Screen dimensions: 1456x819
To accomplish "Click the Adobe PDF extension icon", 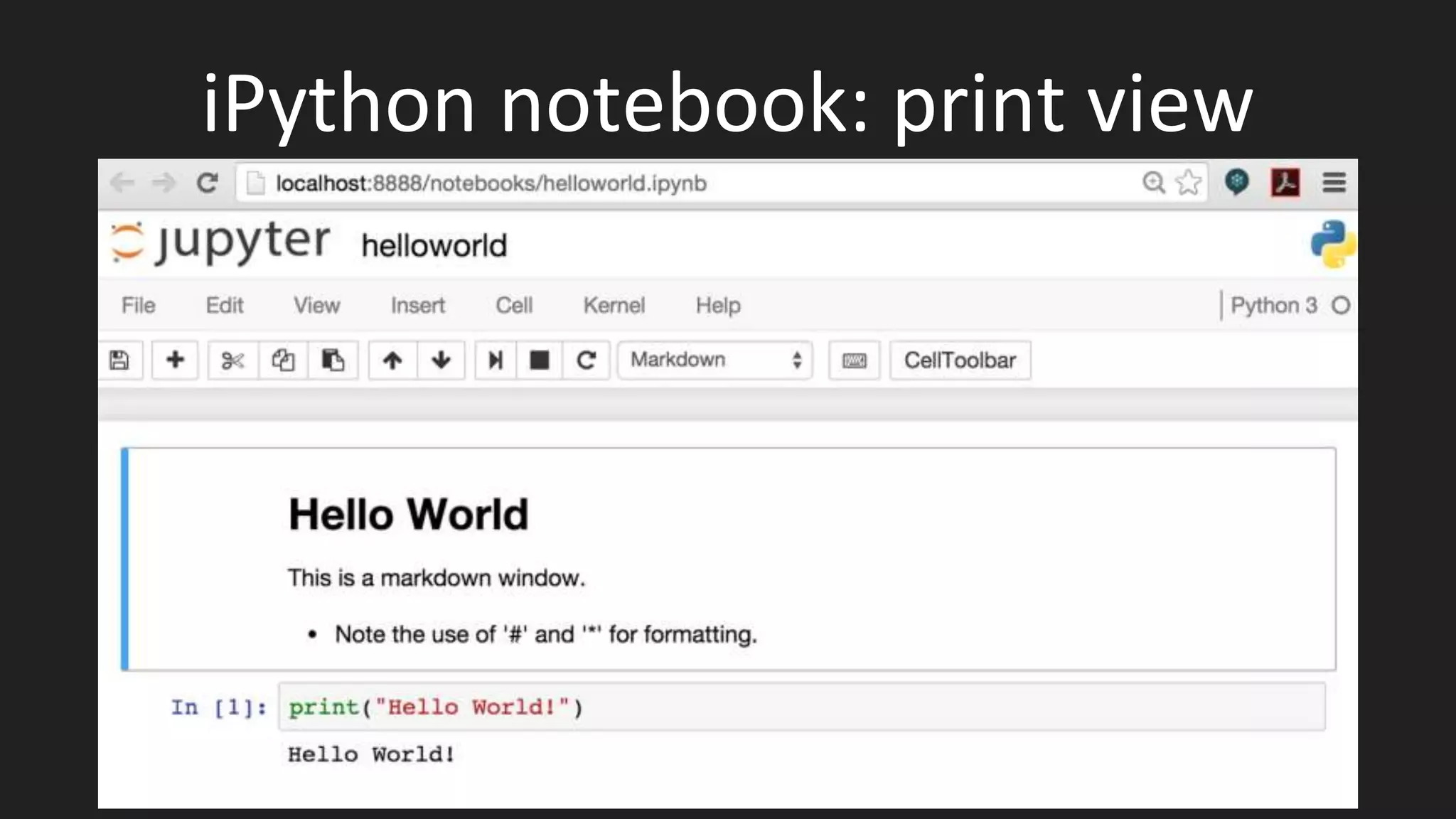I will pos(1285,183).
